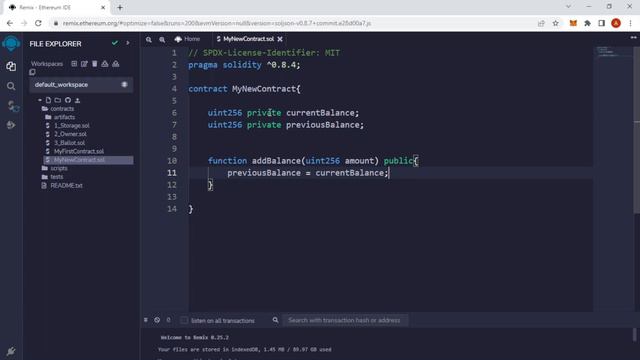Viewport: 640px width, 360px height.
Task: Open the MetaMask fox extension
Action: [x=573, y=23]
